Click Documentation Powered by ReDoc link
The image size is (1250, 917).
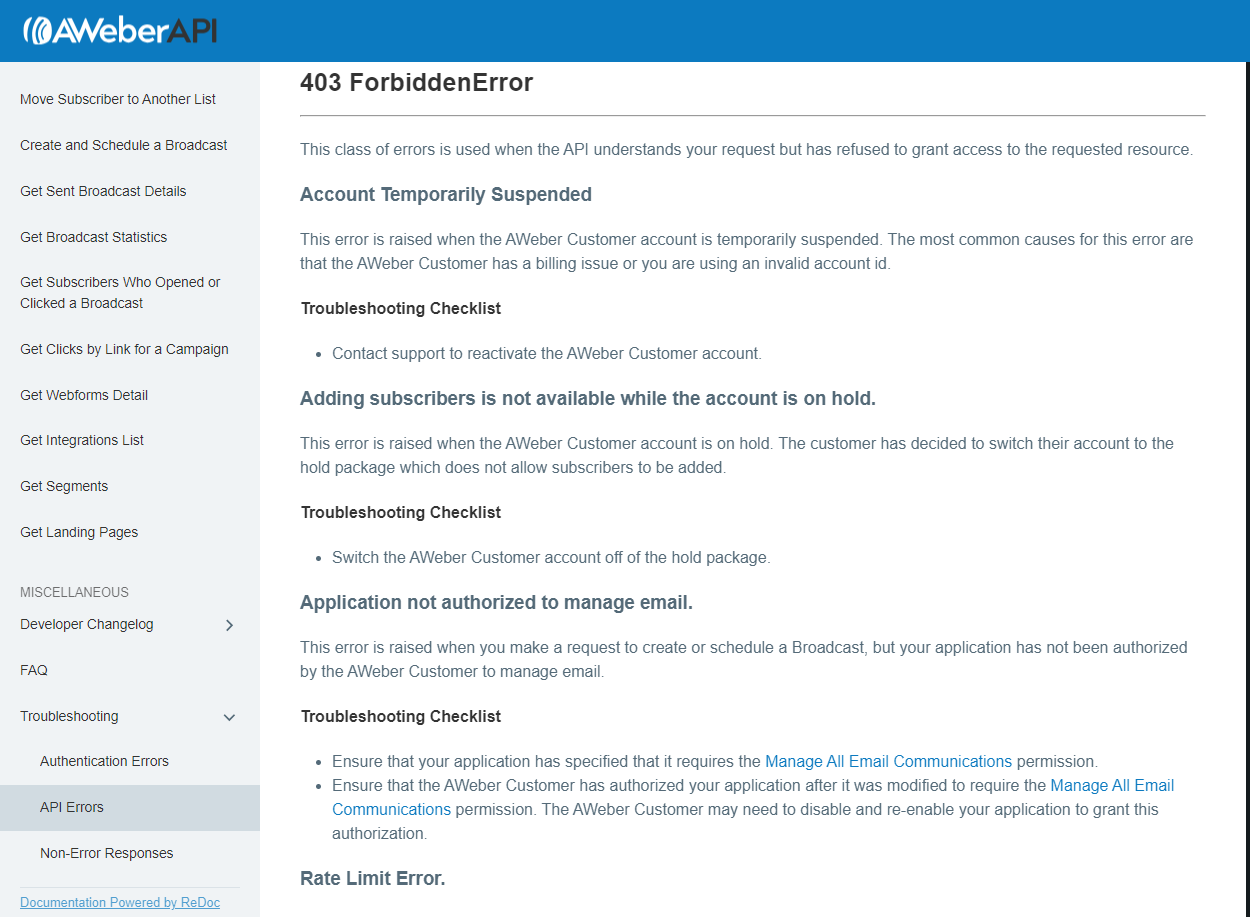[x=120, y=903]
